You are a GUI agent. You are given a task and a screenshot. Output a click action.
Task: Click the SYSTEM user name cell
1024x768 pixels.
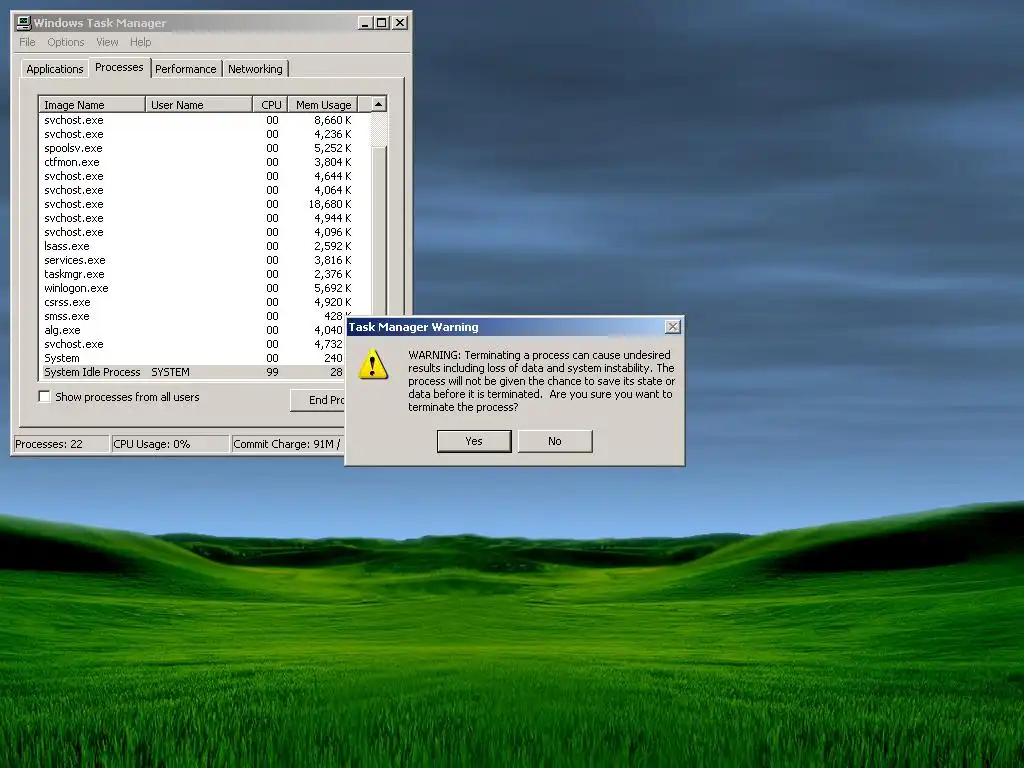[170, 372]
